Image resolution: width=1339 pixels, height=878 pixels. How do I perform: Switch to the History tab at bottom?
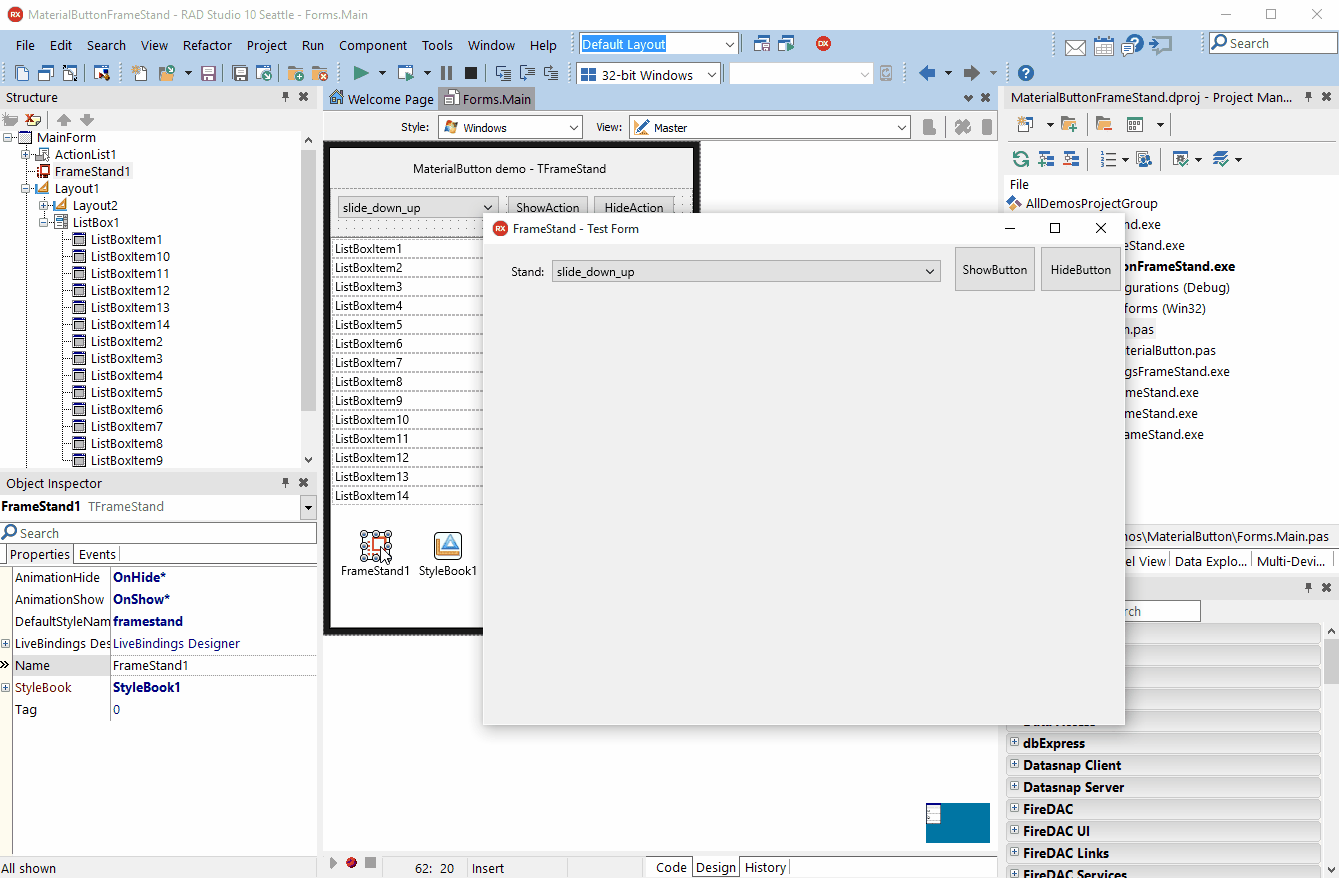click(765, 867)
